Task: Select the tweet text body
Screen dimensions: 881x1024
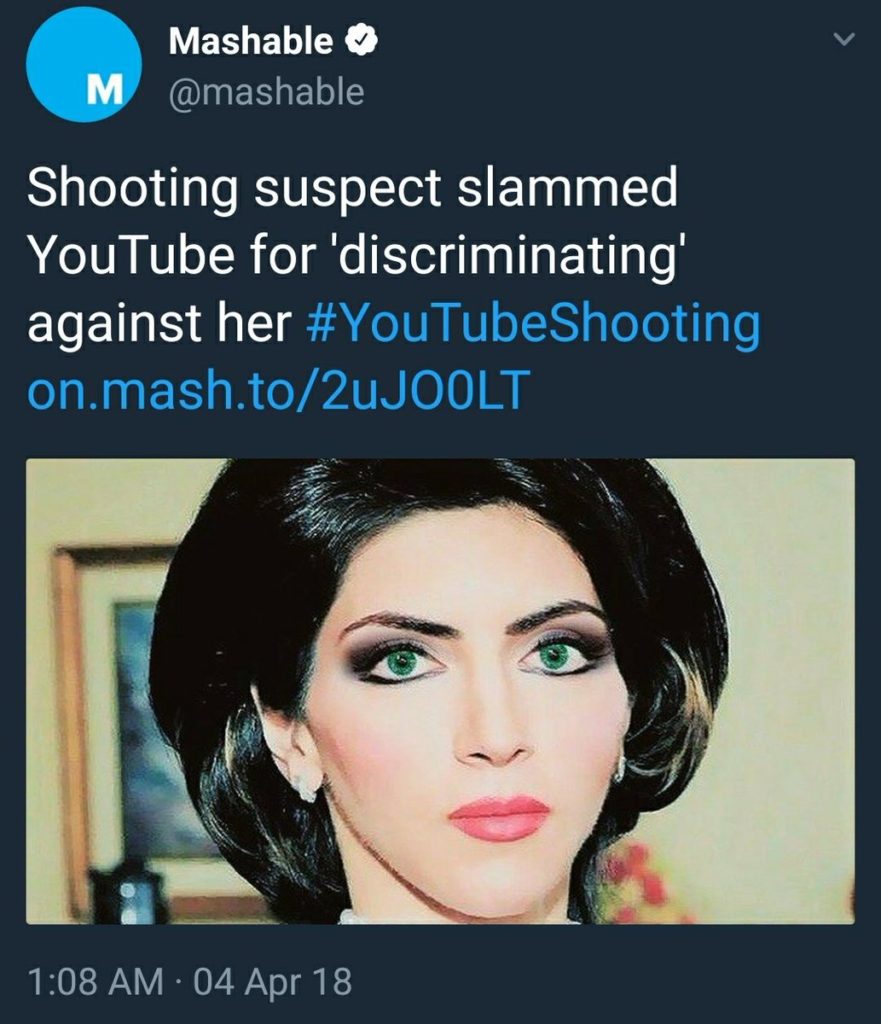Action: pos(394,287)
